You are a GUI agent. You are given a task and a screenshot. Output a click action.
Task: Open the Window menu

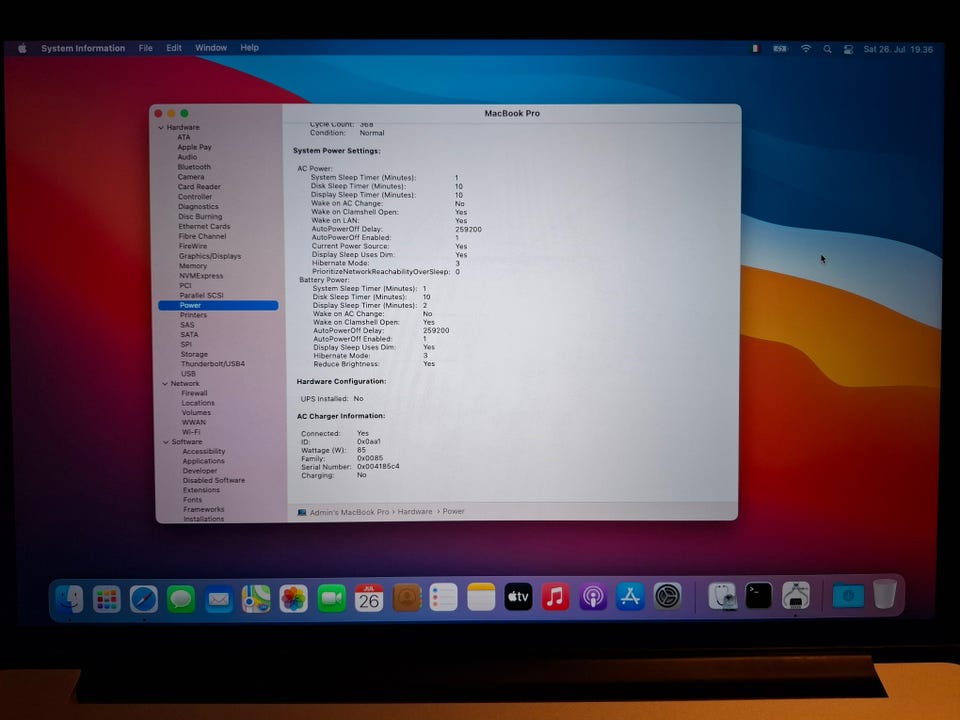click(x=211, y=48)
